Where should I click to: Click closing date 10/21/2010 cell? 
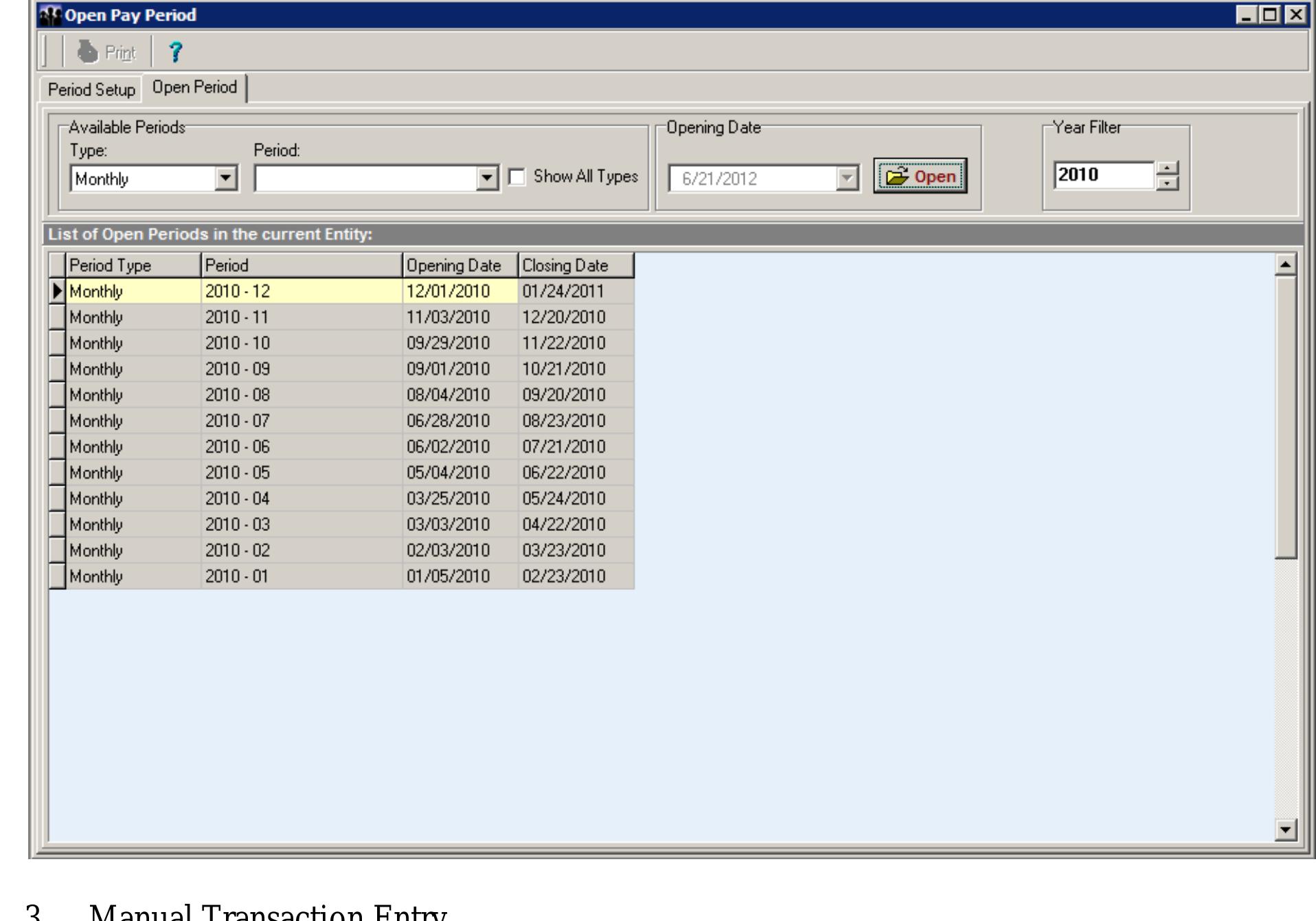click(576, 369)
